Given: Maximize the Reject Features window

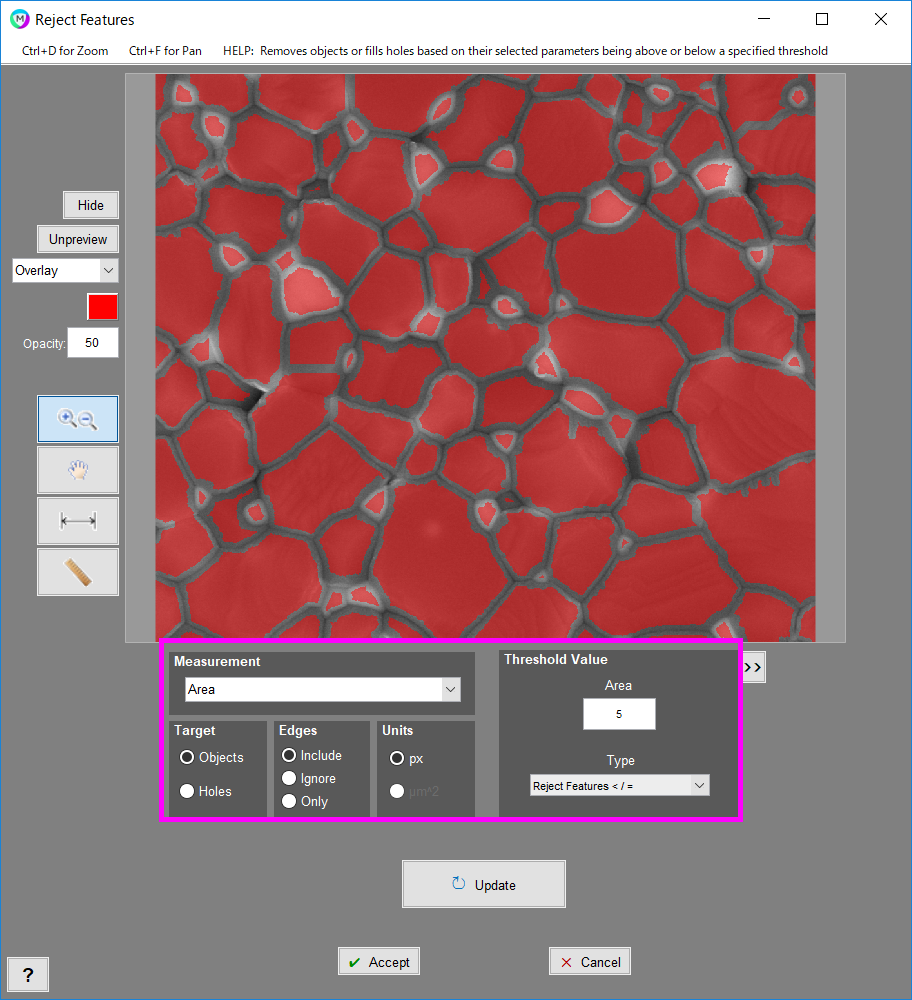Looking at the screenshot, I should pos(822,19).
